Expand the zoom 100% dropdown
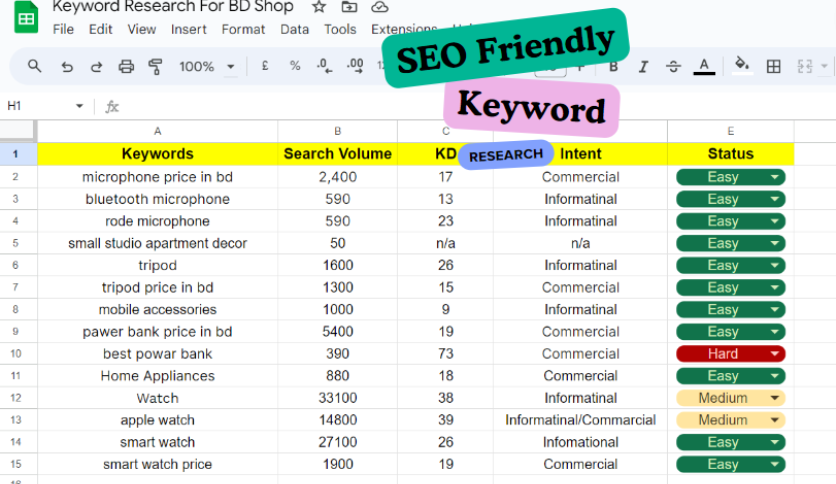Screen dimensions: 836x484 [x=230, y=67]
